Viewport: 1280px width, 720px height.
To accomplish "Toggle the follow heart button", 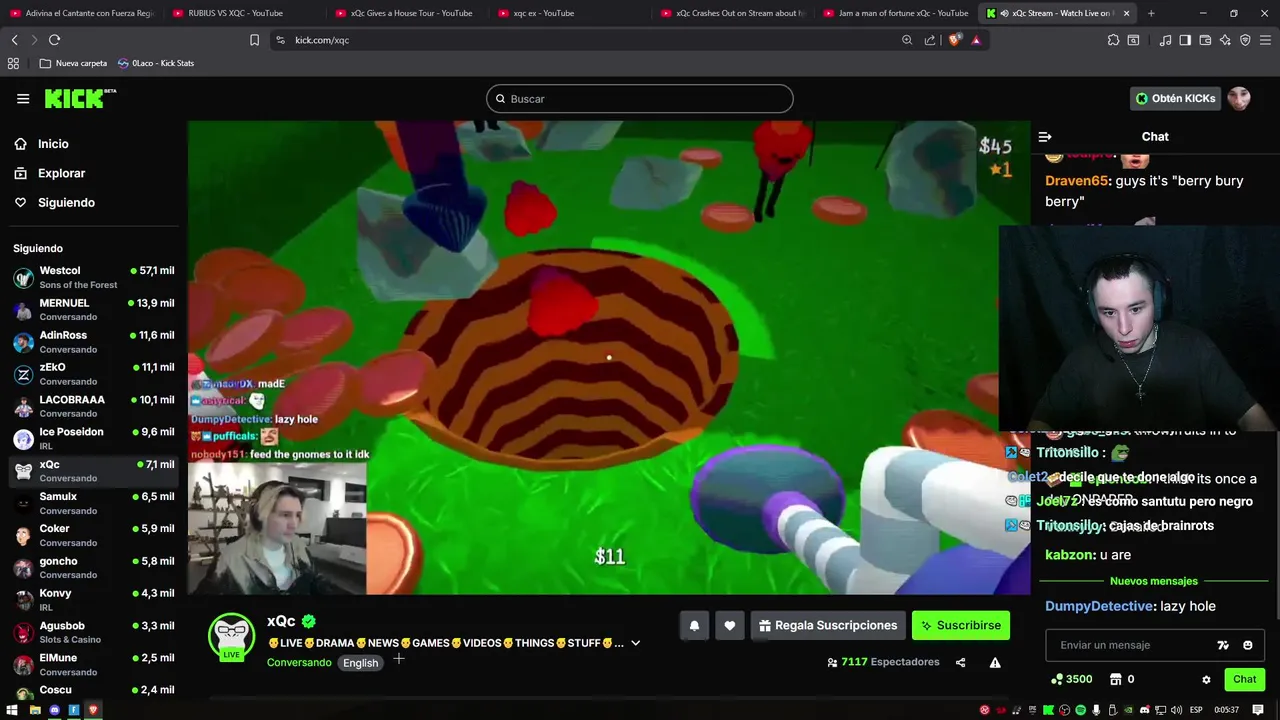I will tap(730, 626).
